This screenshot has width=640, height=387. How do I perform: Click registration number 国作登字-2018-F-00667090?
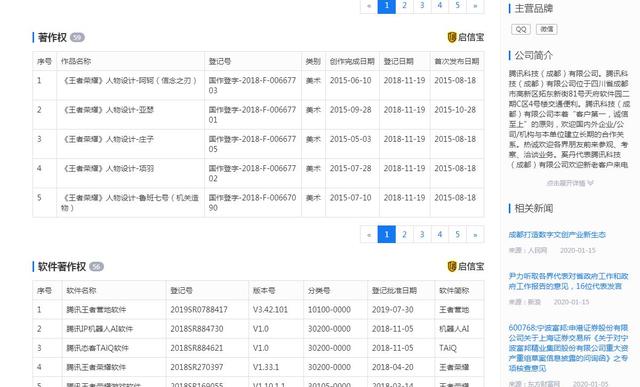(252, 202)
